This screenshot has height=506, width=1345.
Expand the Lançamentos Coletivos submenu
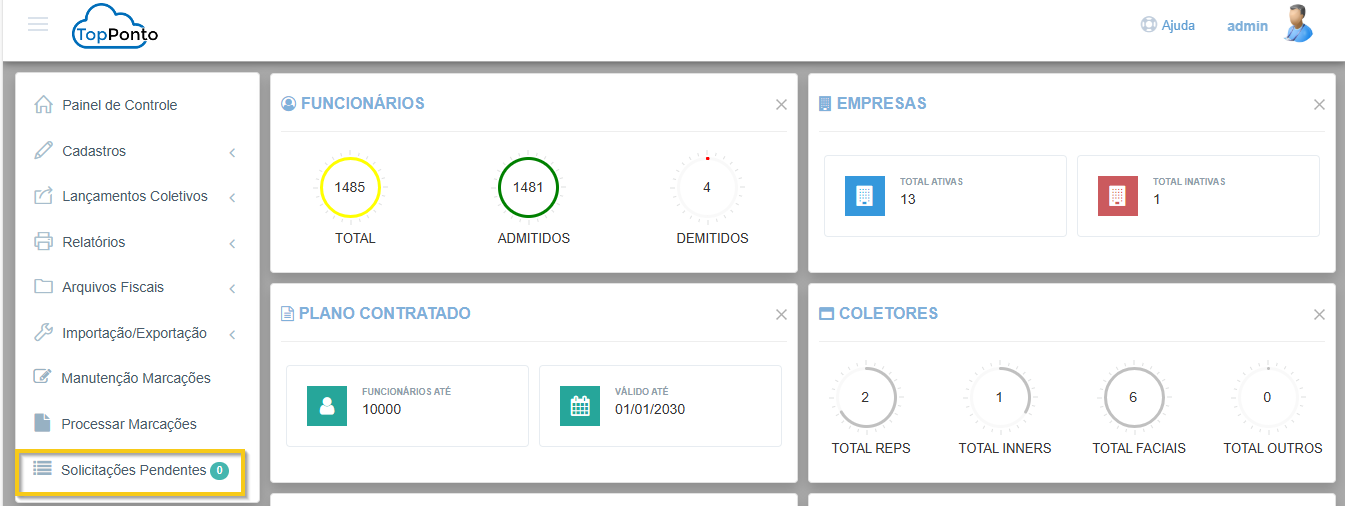click(232, 197)
